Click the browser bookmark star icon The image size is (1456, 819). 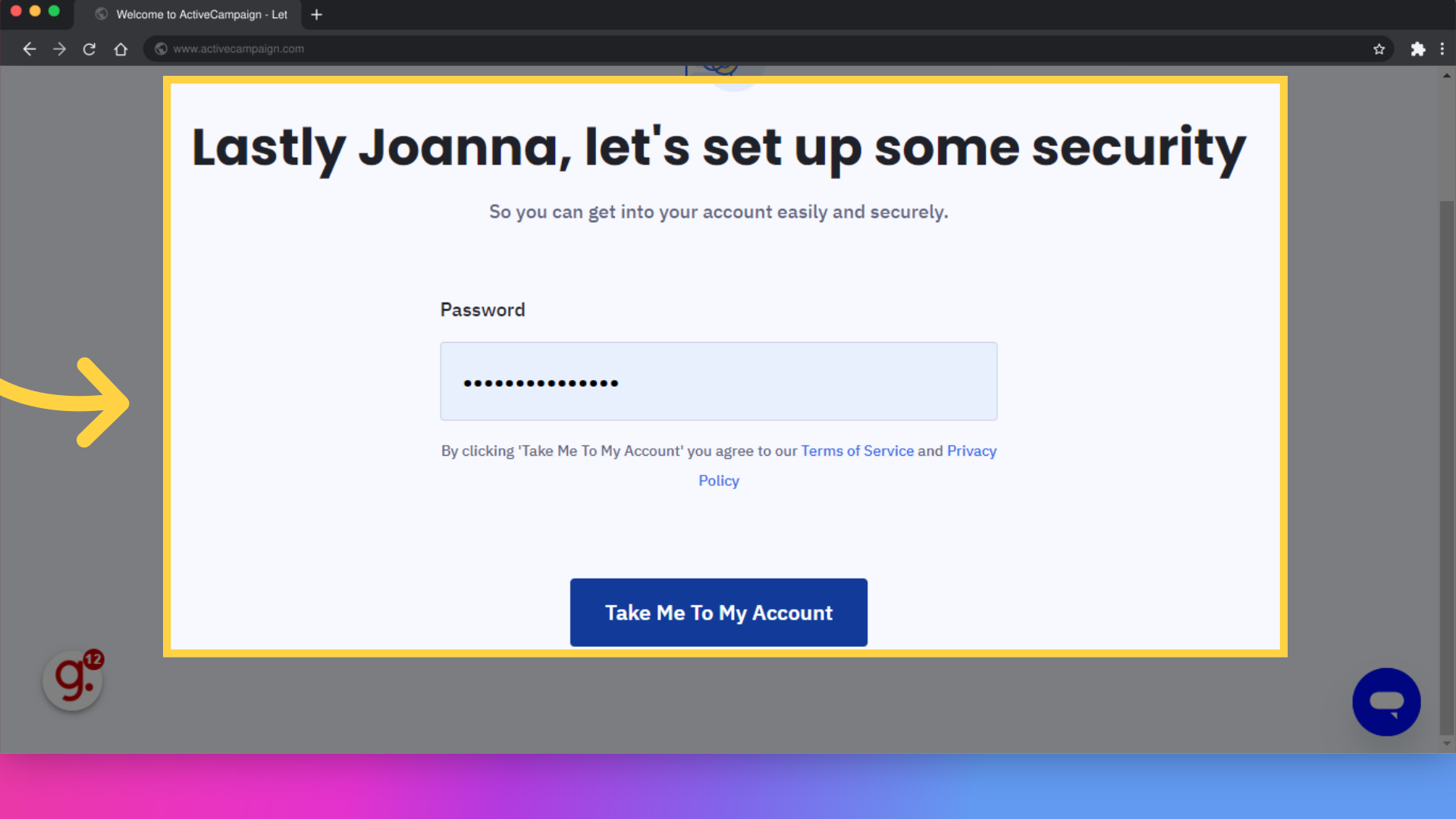pyautogui.click(x=1379, y=49)
